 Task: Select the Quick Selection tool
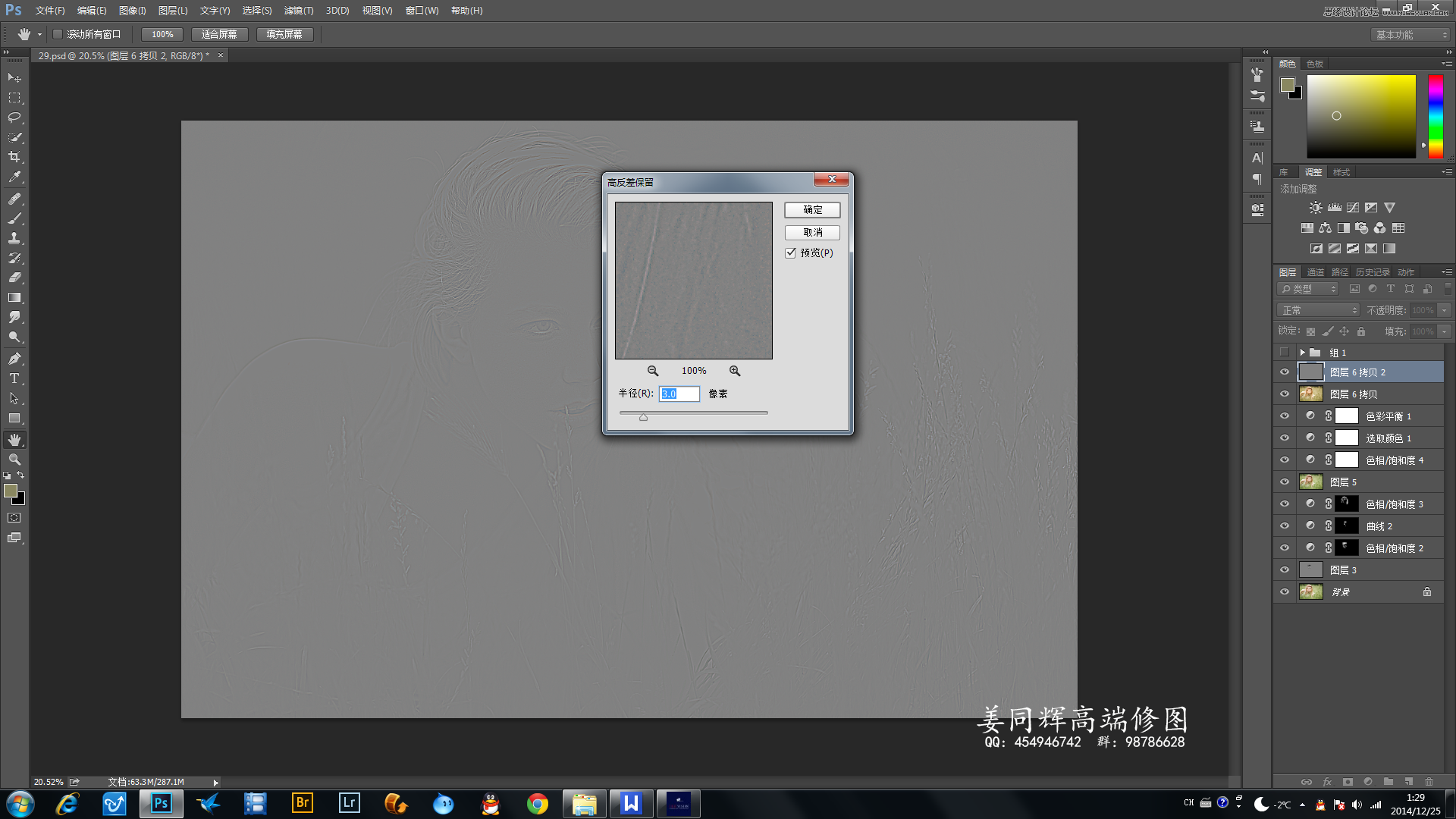coord(14,137)
